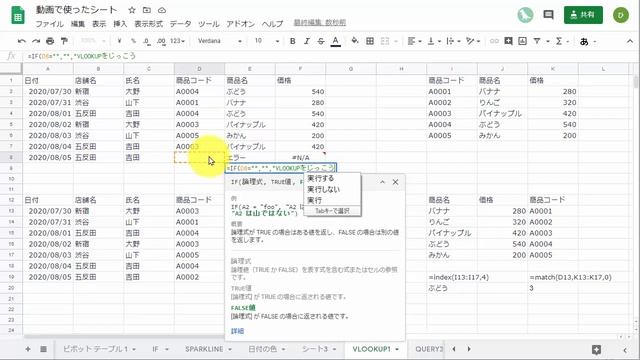This screenshot has height=360, width=640.
Task: Open the ファイル menu
Action: pos(49,24)
